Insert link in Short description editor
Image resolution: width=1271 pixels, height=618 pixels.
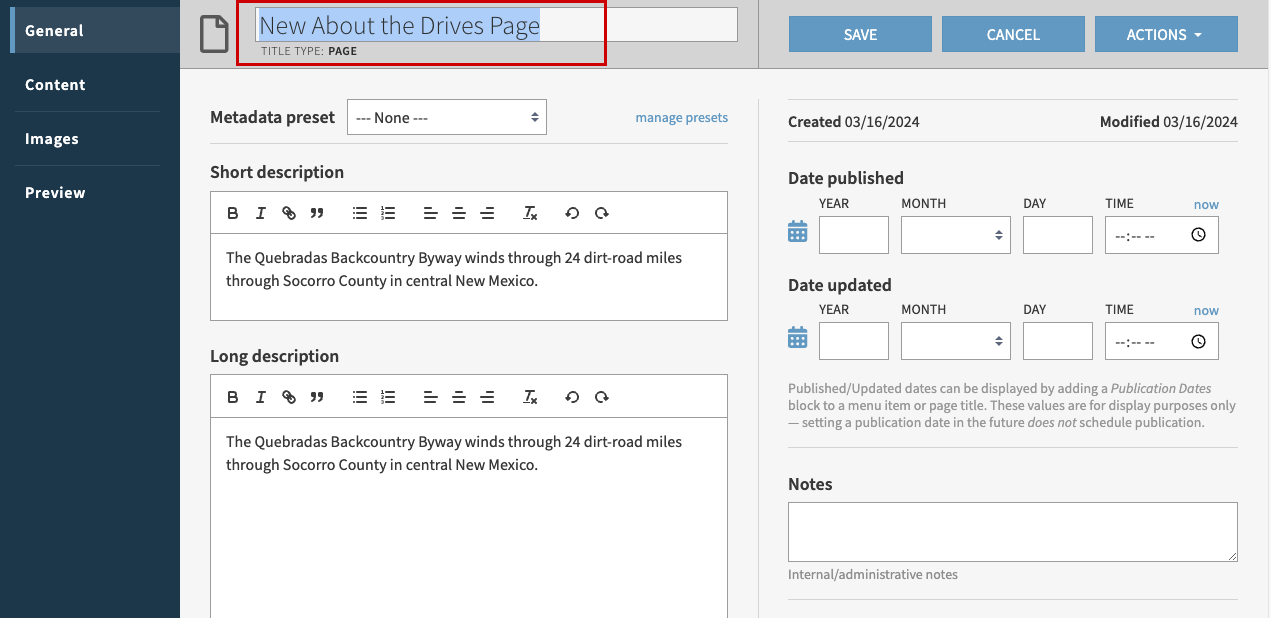[289, 213]
